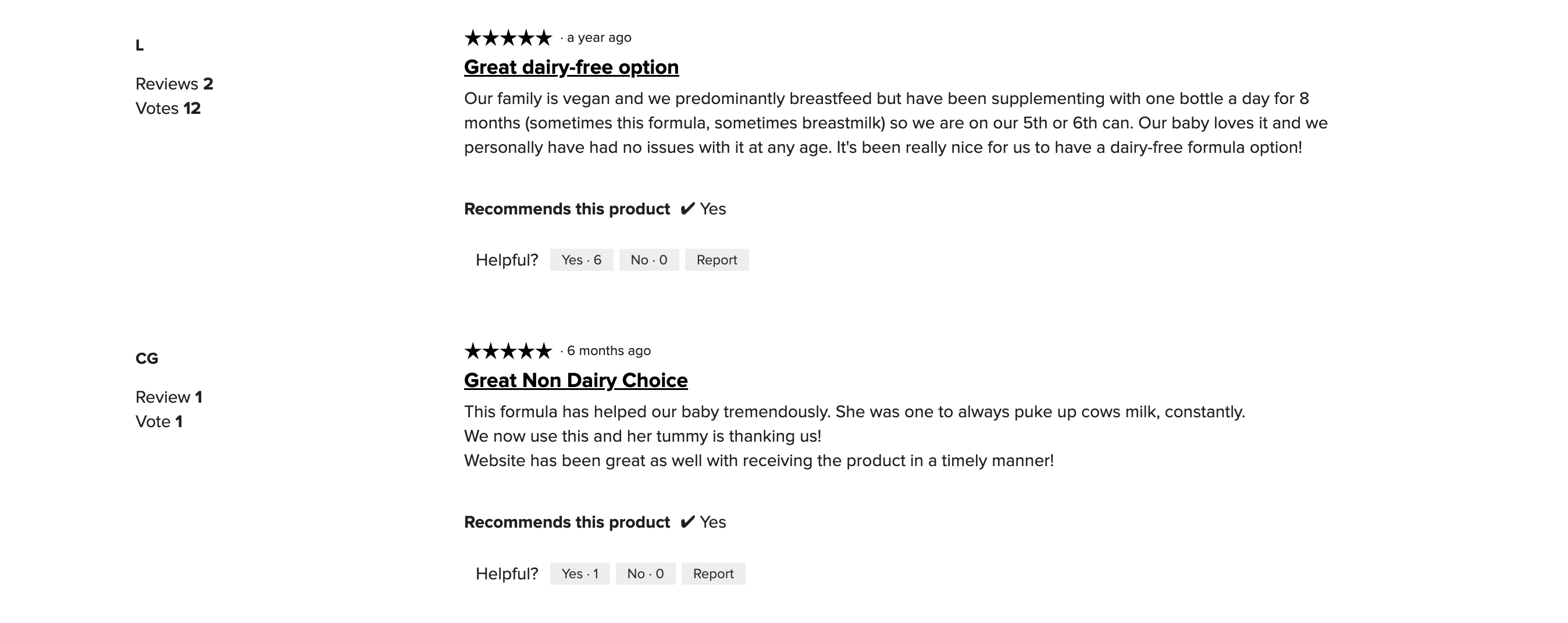The width and height of the screenshot is (1568, 623).
Task: Click the 'Review 1' count for CG
Action: [169, 398]
